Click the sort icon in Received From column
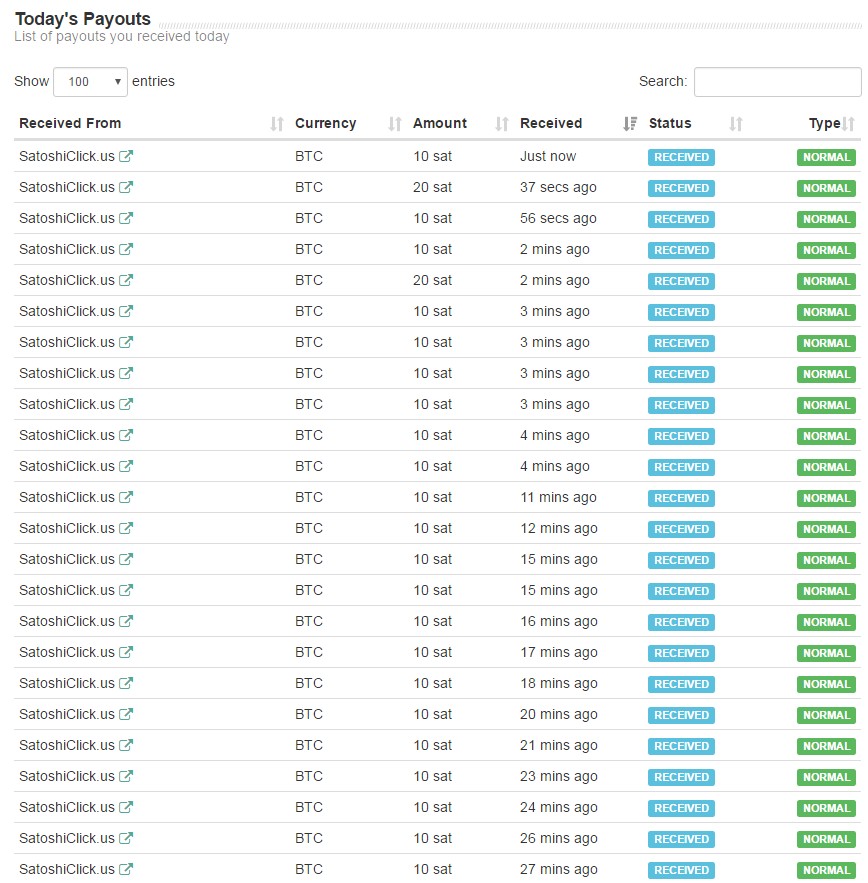Image resolution: width=868 pixels, height=883 pixels. tap(277, 124)
